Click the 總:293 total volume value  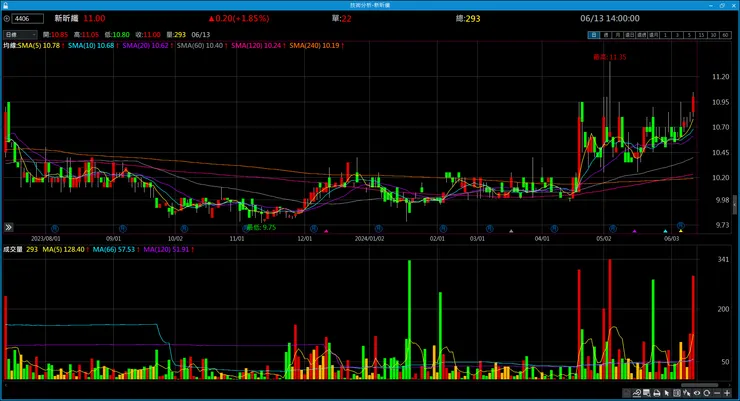[468, 18]
